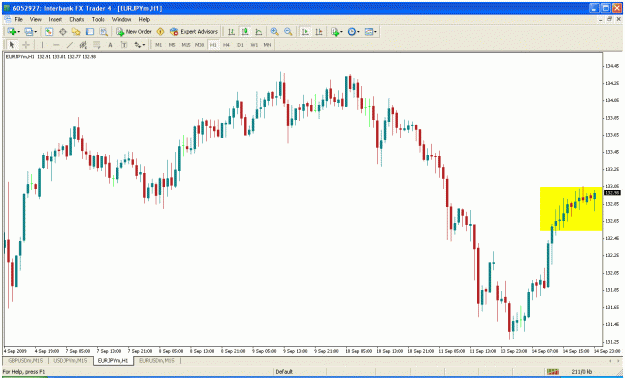Click the New Order button
The height and width of the screenshot is (378, 625).
click(x=134, y=32)
